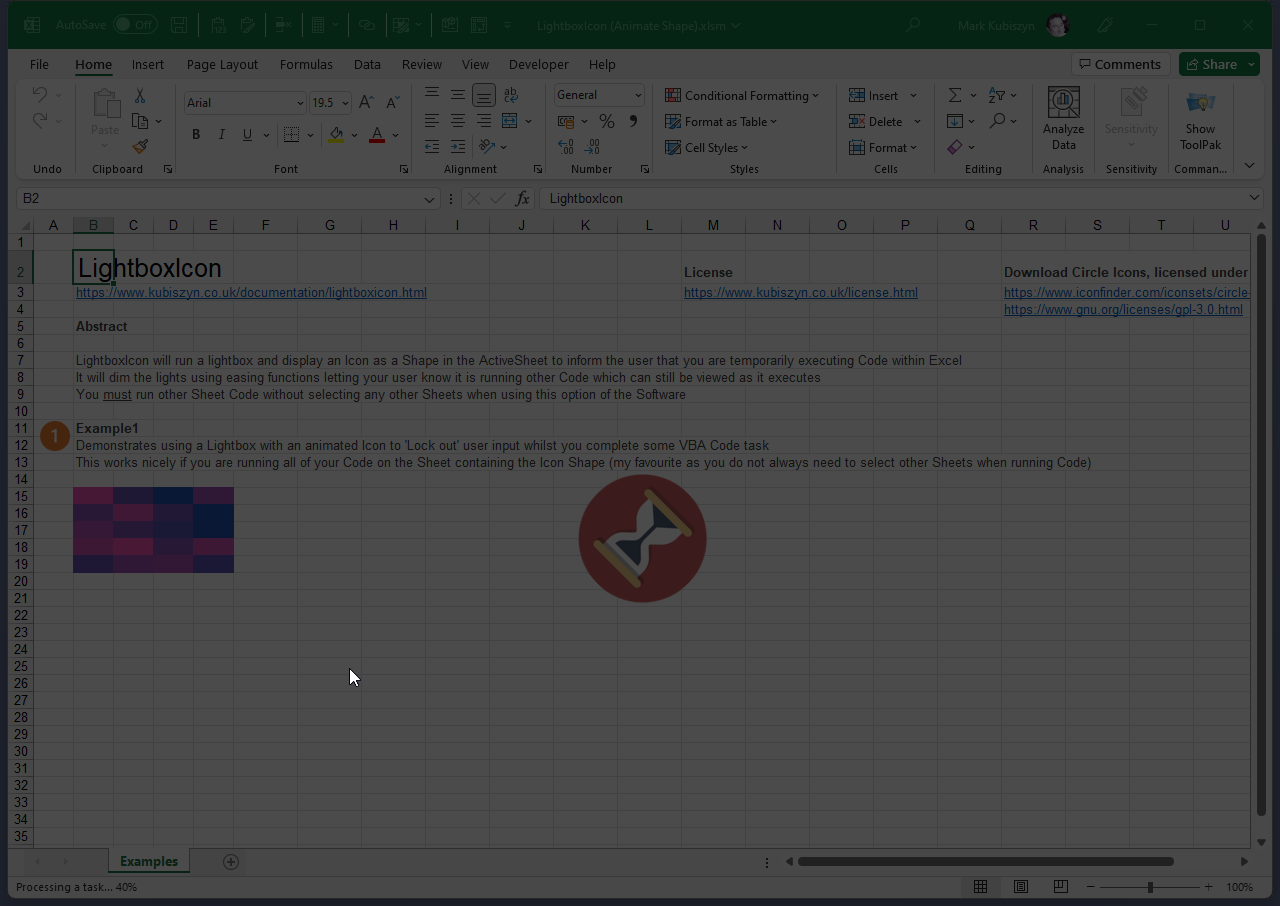Click the Percent Style icon
The height and width of the screenshot is (906, 1280).
(606, 121)
